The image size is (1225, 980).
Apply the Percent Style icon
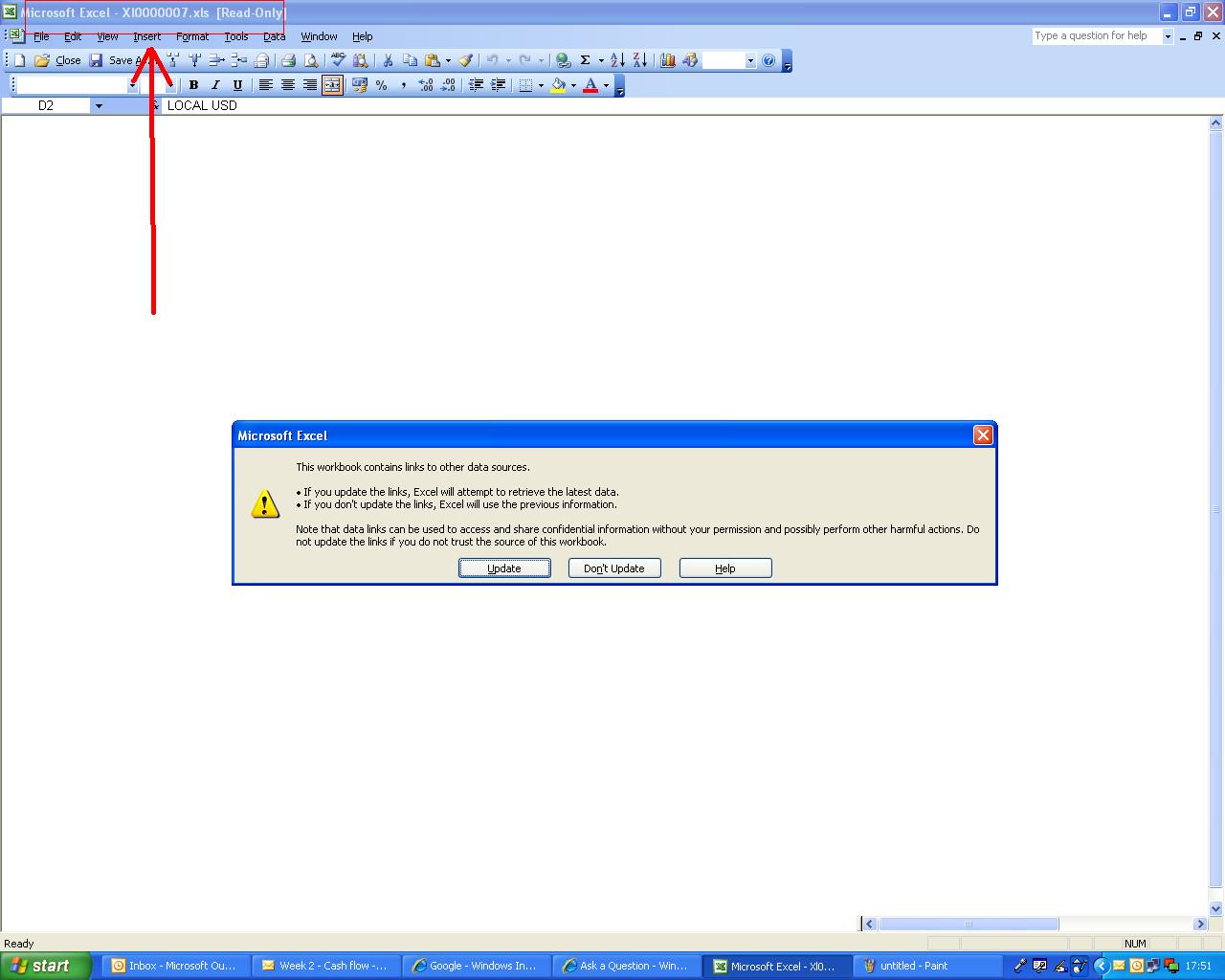[x=380, y=85]
